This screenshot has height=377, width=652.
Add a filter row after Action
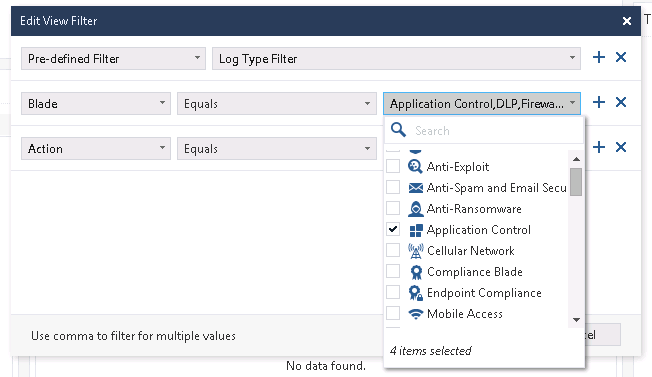[599, 147]
